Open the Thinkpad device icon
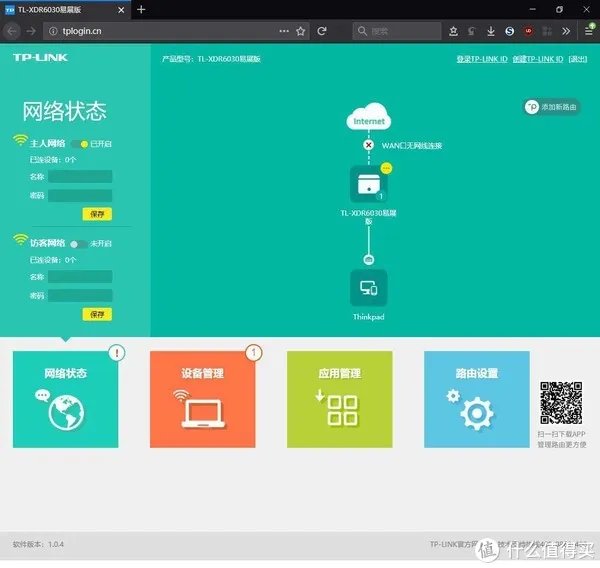 pos(368,288)
